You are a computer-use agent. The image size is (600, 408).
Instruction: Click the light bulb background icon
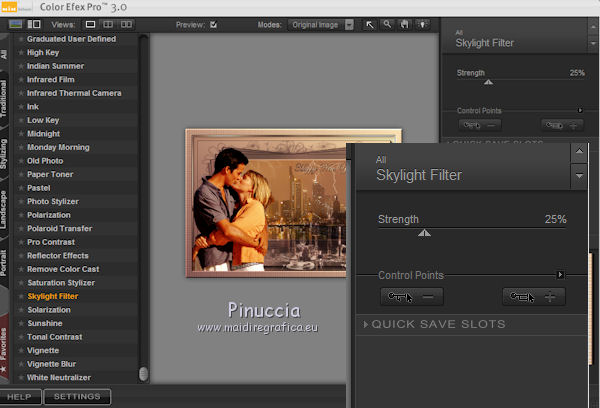click(422, 22)
